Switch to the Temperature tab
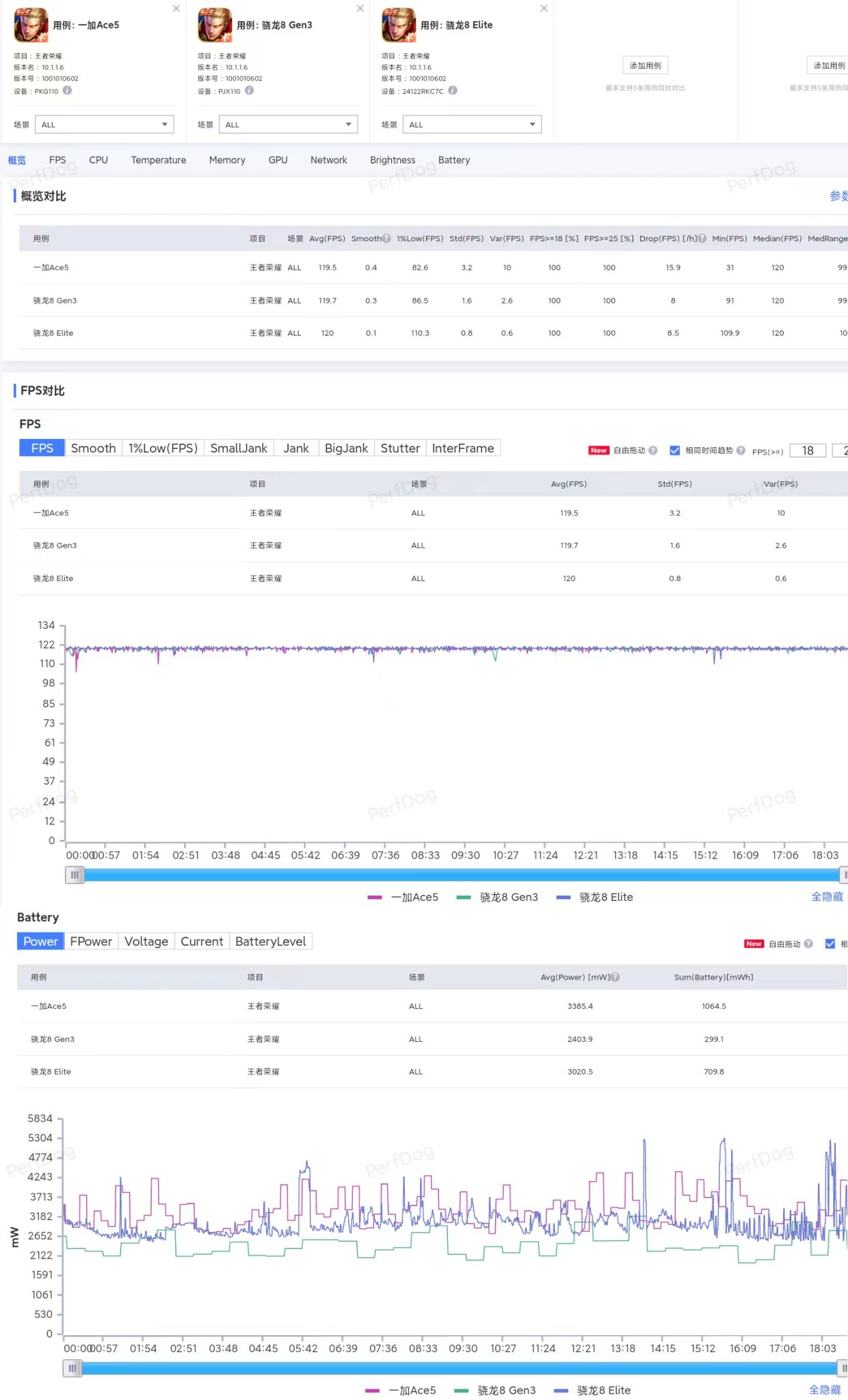 coord(159,160)
